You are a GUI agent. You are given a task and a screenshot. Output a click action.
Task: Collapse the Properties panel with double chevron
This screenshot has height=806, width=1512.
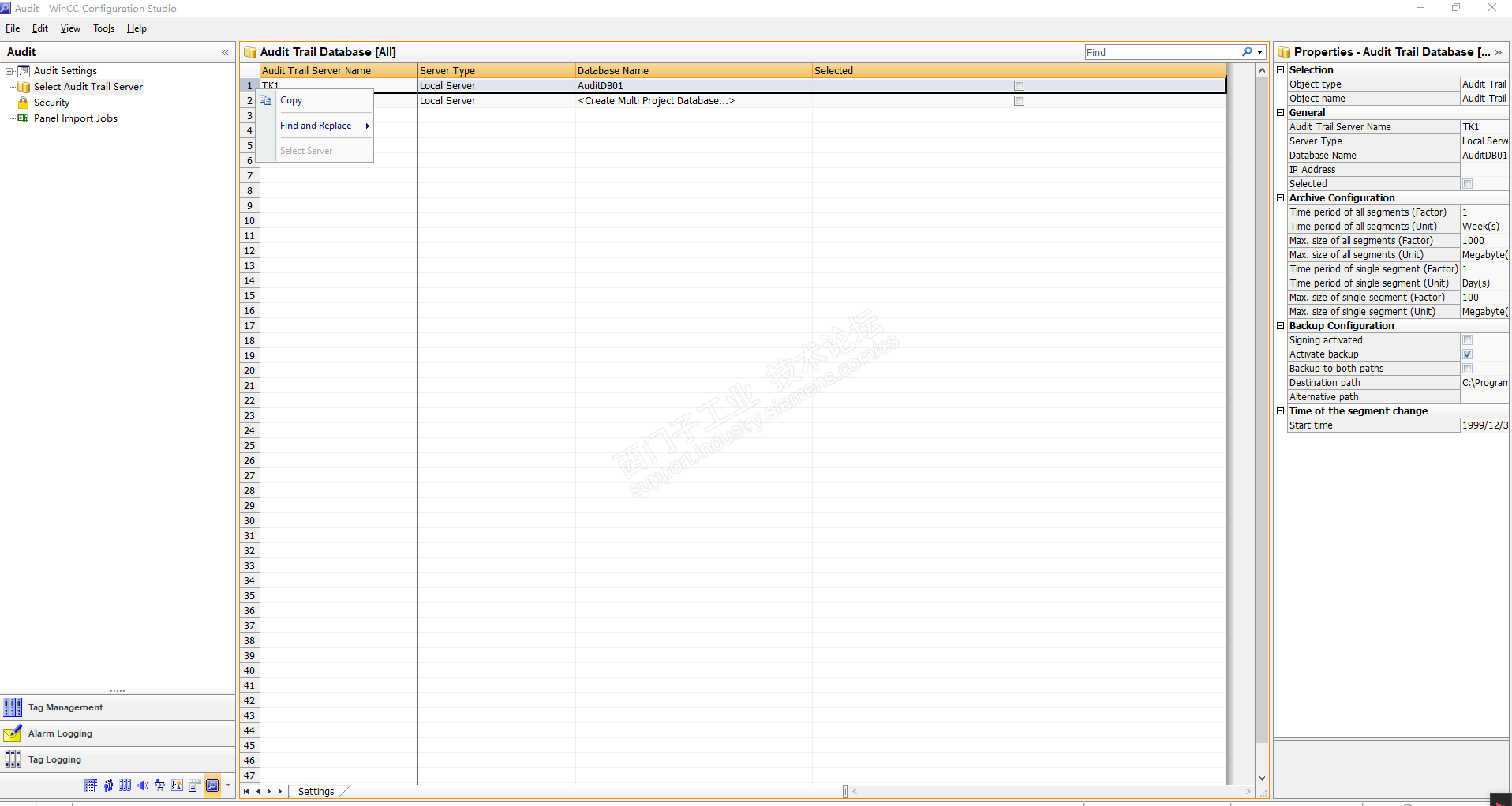coord(1498,52)
